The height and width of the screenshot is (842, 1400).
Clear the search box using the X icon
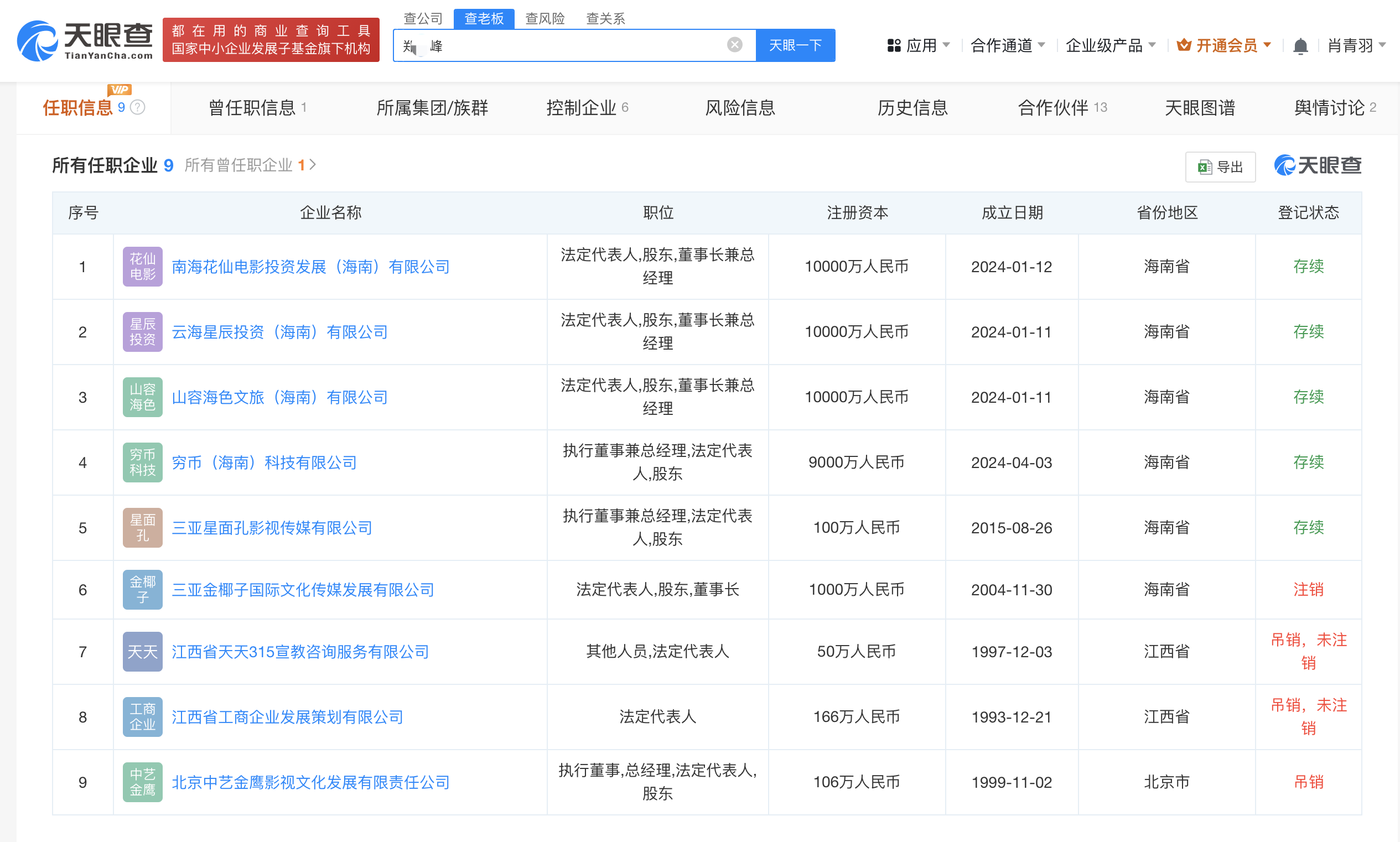pyautogui.click(x=735, y=44)
